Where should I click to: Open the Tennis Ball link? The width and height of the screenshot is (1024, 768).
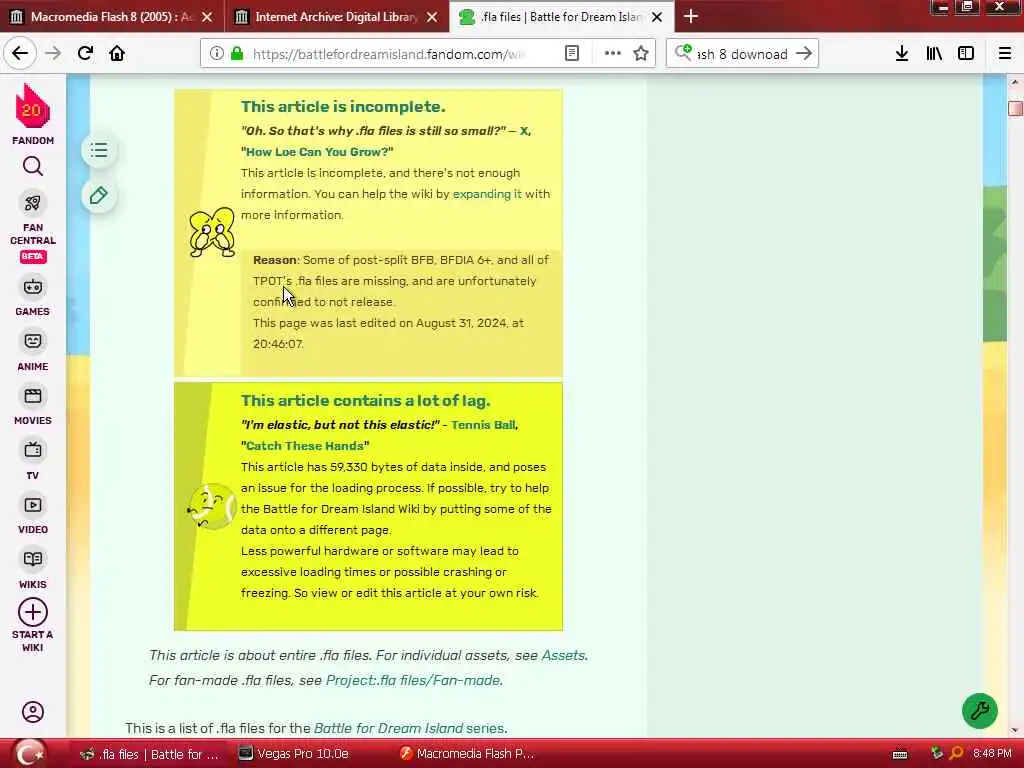click(x=483, y=425)
